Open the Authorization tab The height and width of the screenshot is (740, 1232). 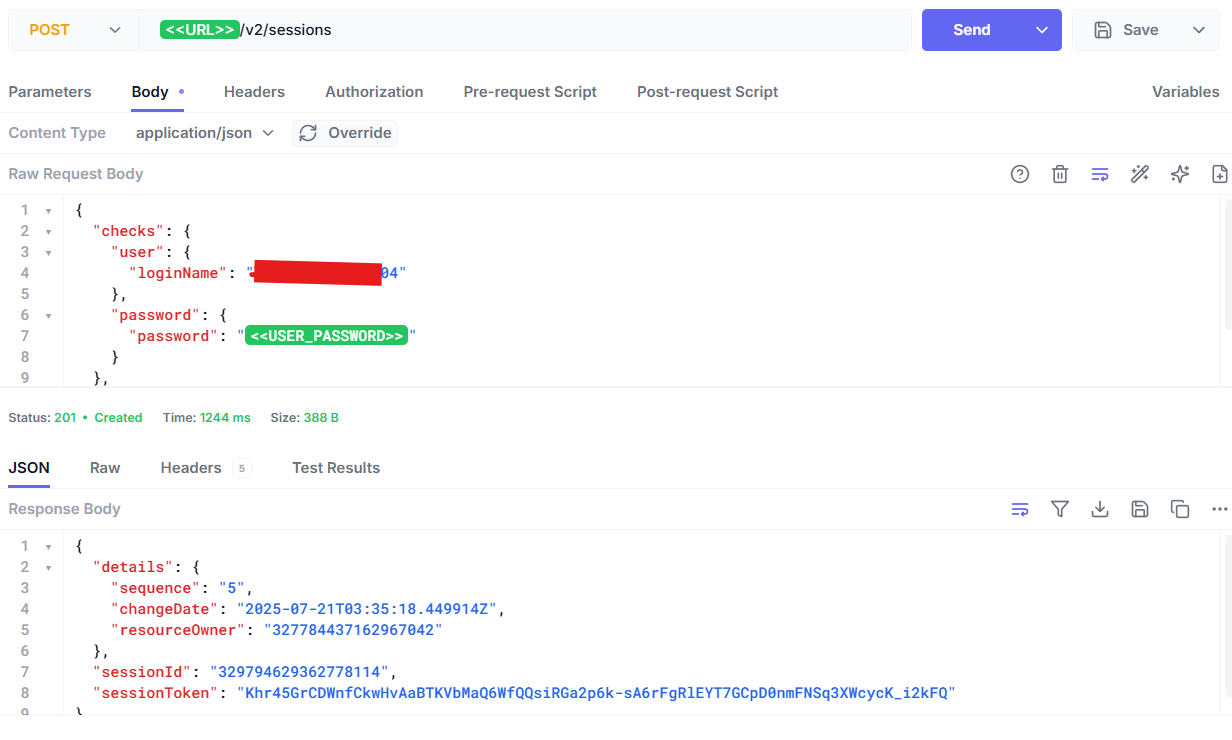(x=374, y=92)
